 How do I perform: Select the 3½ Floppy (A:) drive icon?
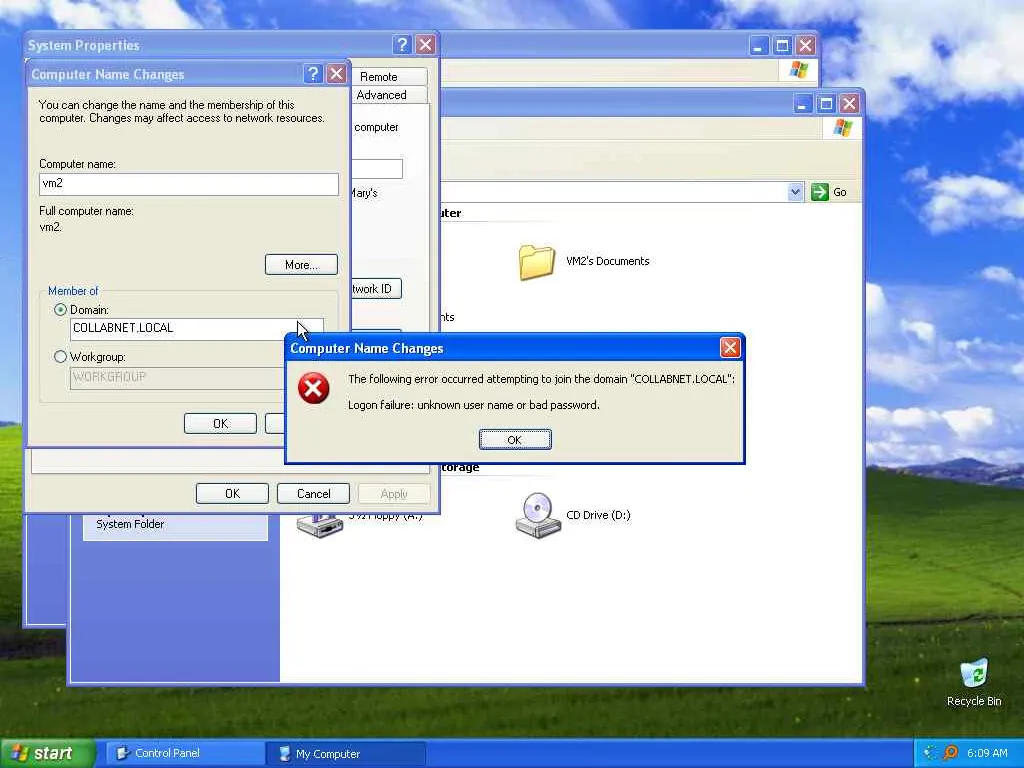click(319, 526)
